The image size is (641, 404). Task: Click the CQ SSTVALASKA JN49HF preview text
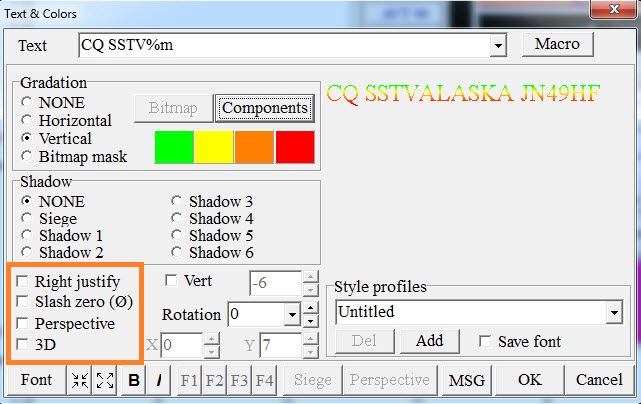click(x=463, y=94)
